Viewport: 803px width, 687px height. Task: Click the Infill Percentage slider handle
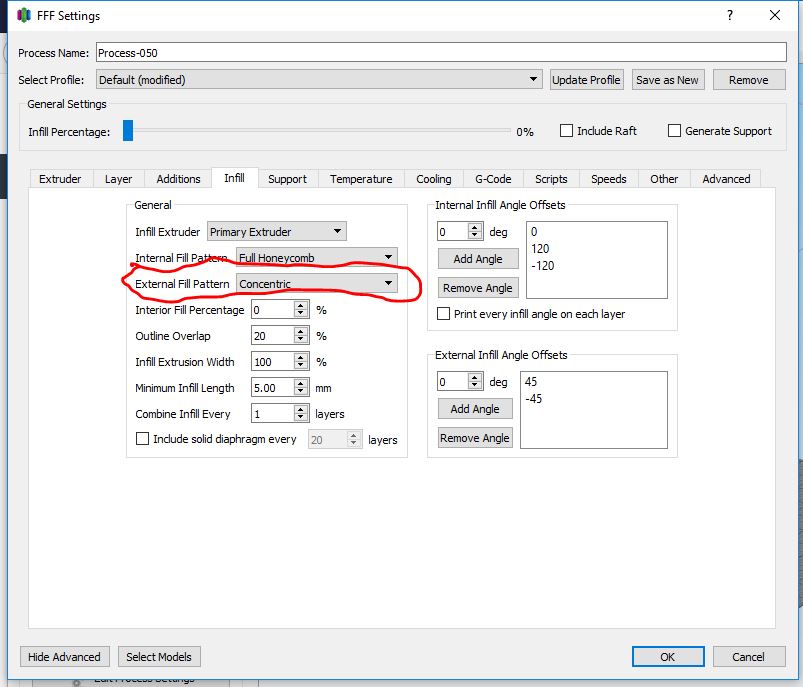[x=128, y=131]
